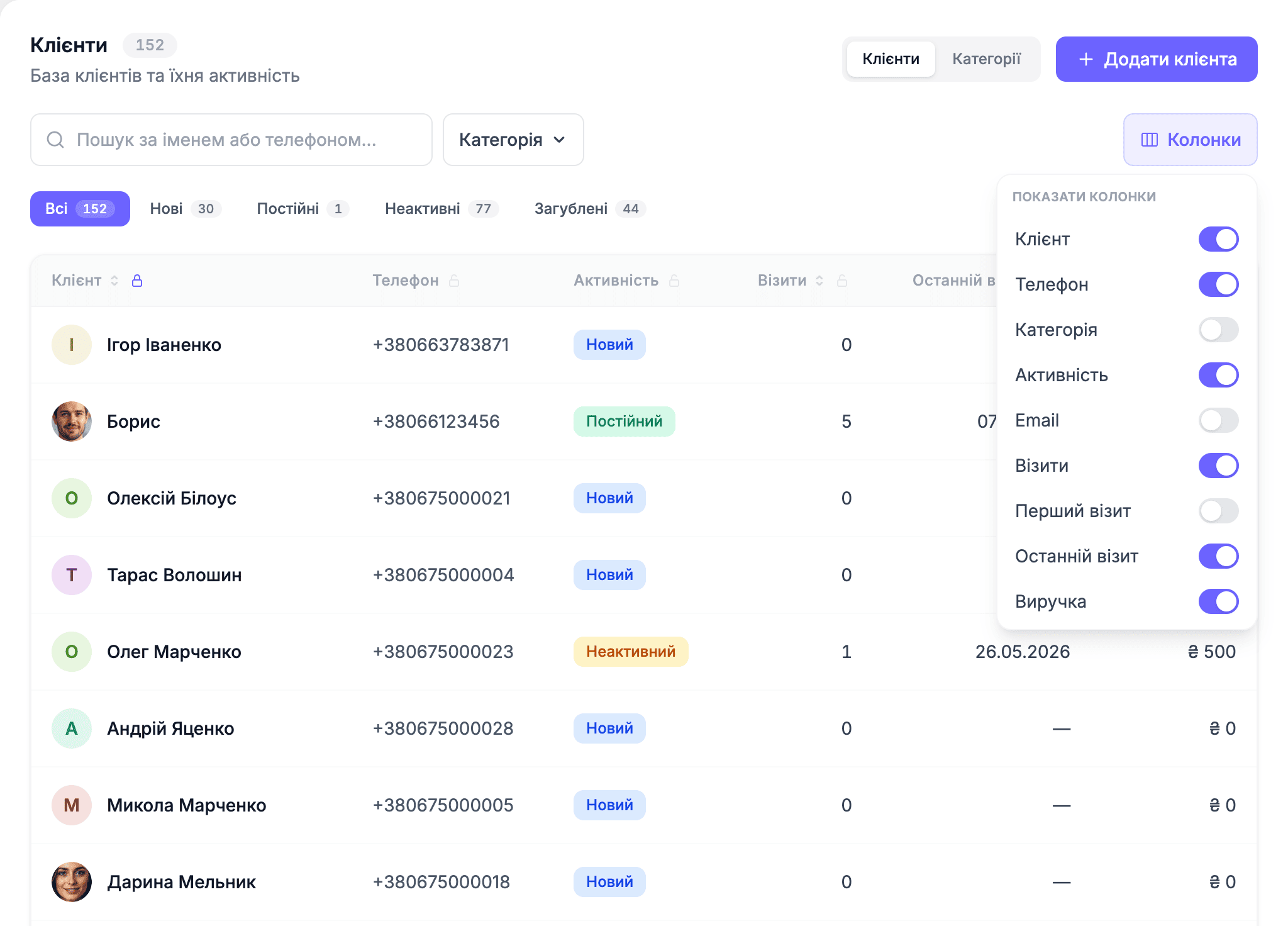This screenshot has width=1288, height=926.
Task: Open Дарина Мельник's avatar photo
Action: (72, 882)
